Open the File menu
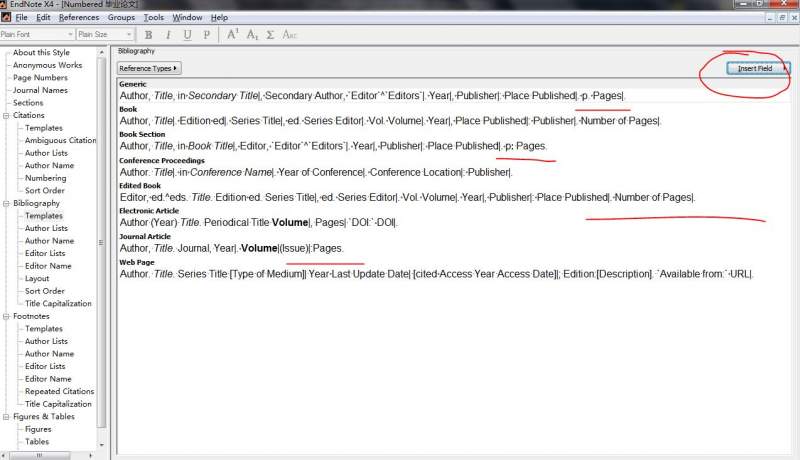 [x=21, y=17]
